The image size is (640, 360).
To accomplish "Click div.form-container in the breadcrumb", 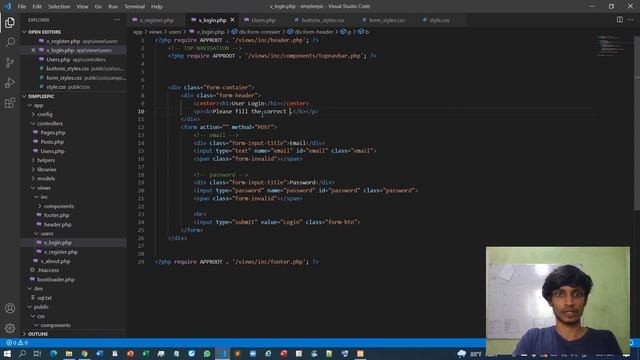I will [256, 32].
